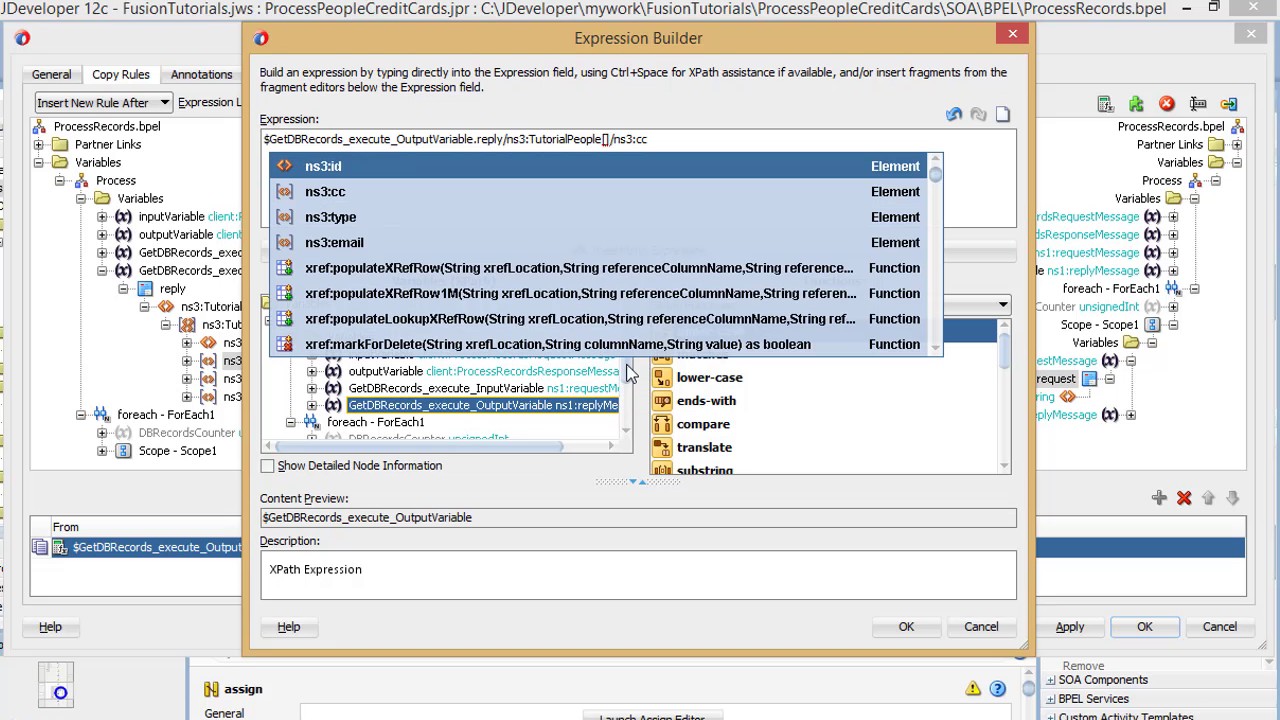Click Cancel in the Assign editor window
The image size is (1280, 720).
pyautogui.click(x=1220, y=627)
